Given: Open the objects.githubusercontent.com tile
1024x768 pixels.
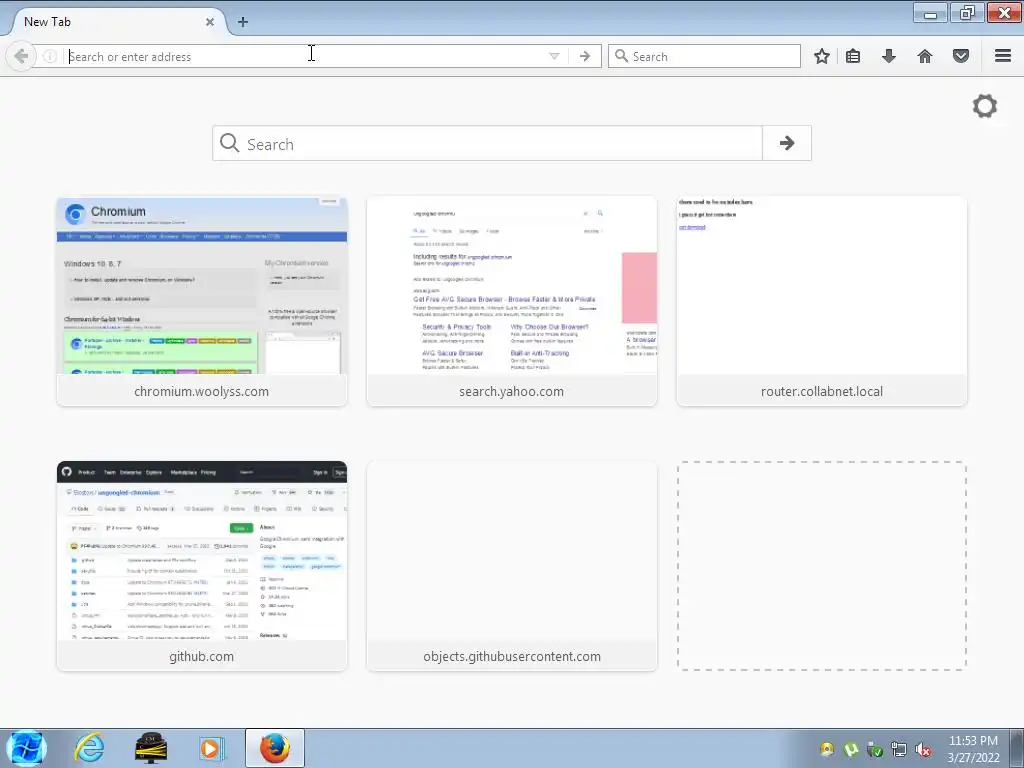Looking at the screenshot, I should (512, 566).
